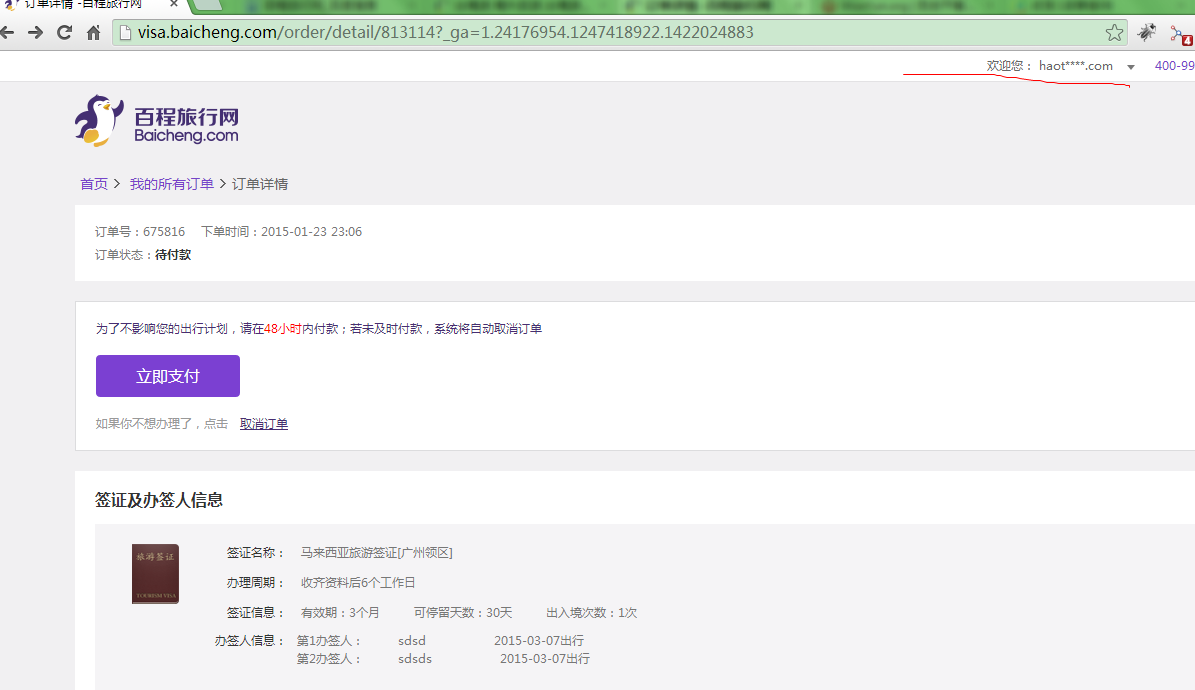
Task: Click the 订单详情 breadcrumb text
Action: click(x=260, y=184)
